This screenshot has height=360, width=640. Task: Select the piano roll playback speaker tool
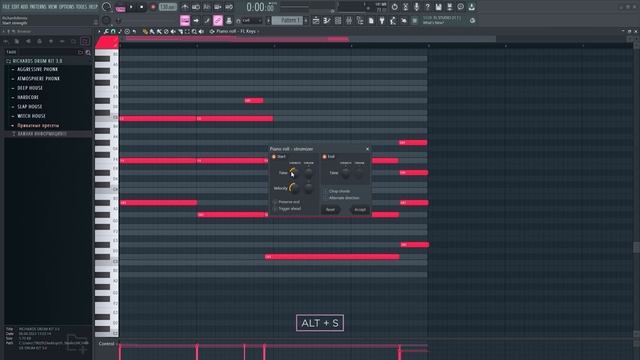[x=201, y=31]
